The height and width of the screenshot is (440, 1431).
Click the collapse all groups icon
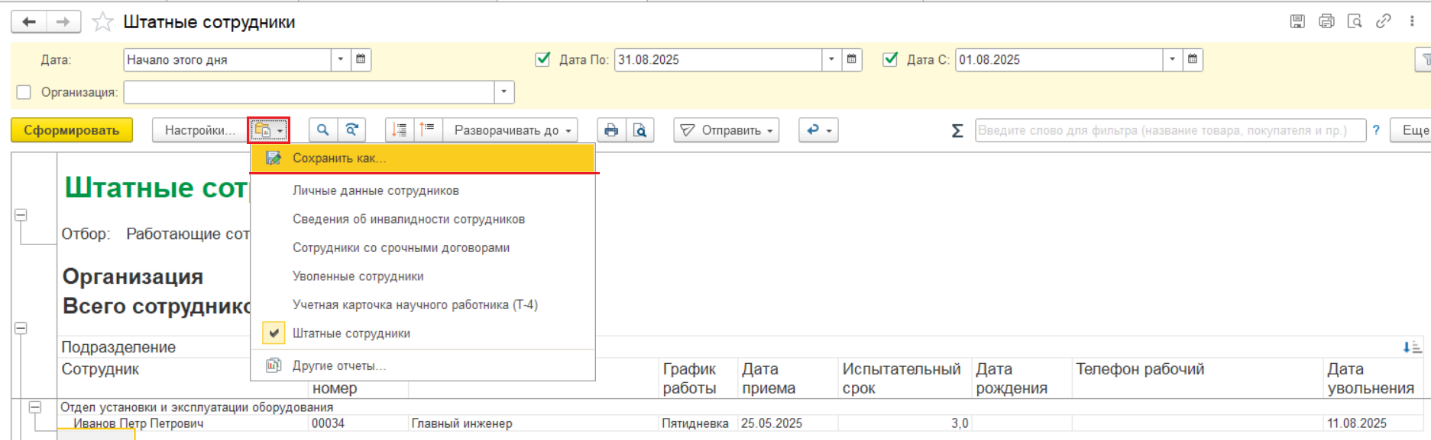click(x=428, y=130)
